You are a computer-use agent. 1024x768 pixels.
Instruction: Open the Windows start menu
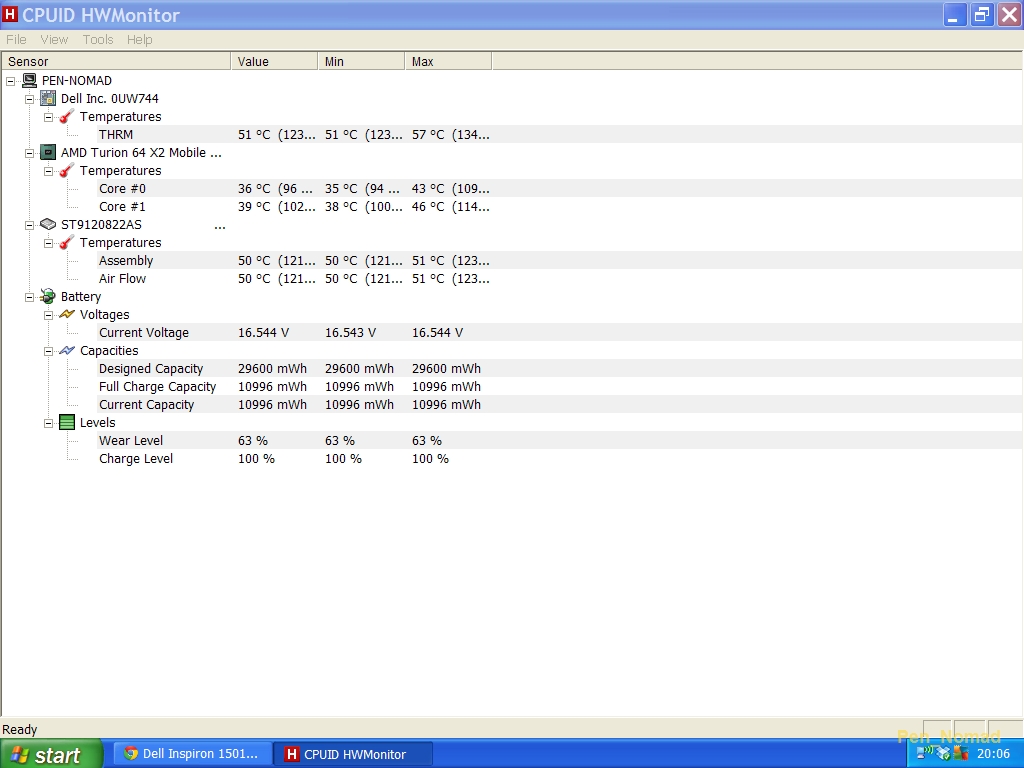tap(52, 754)
